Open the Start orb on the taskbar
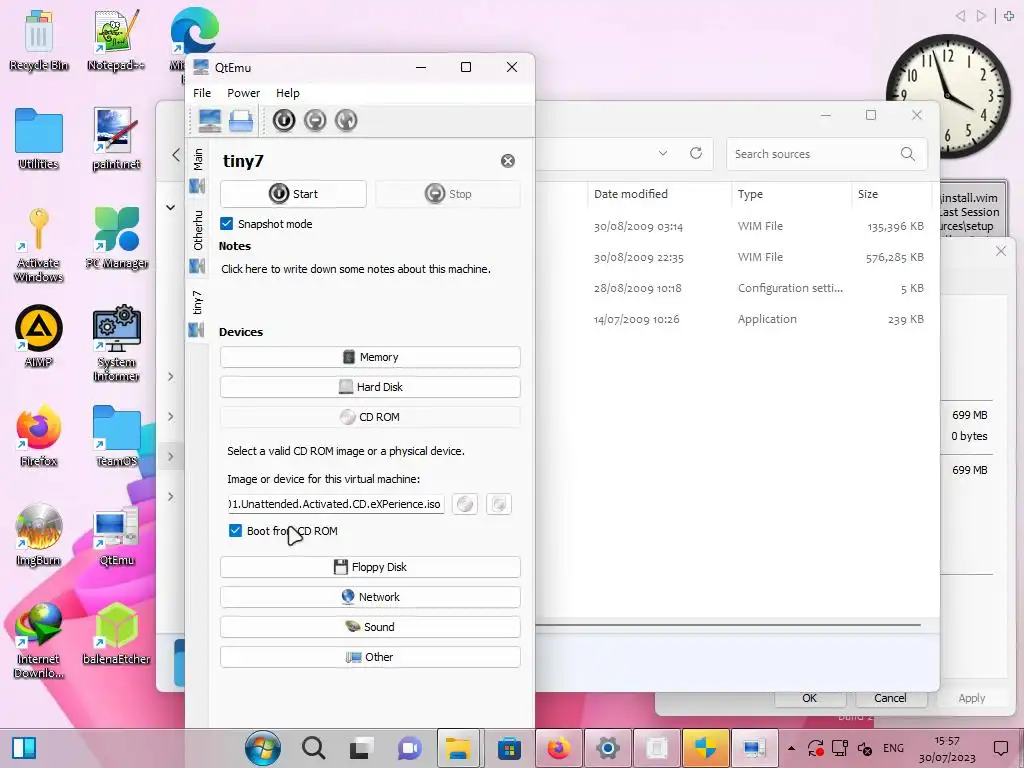 pyautogui.click(x=263, y=748)
